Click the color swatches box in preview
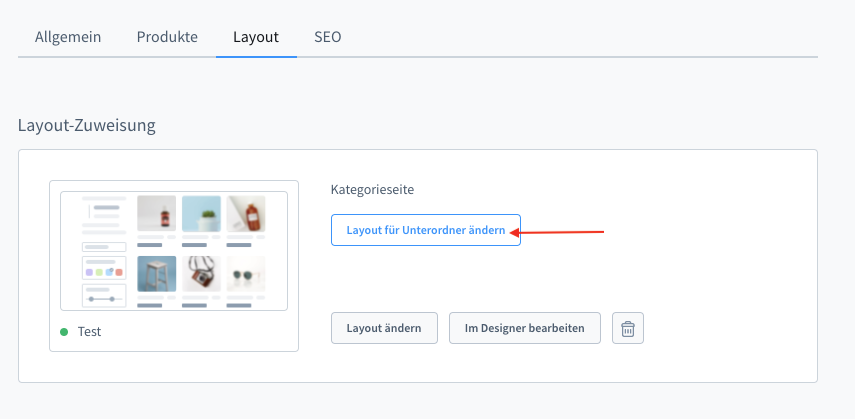Image resolution: width=855 pixels, height=419 pixels. click(104, 269)
